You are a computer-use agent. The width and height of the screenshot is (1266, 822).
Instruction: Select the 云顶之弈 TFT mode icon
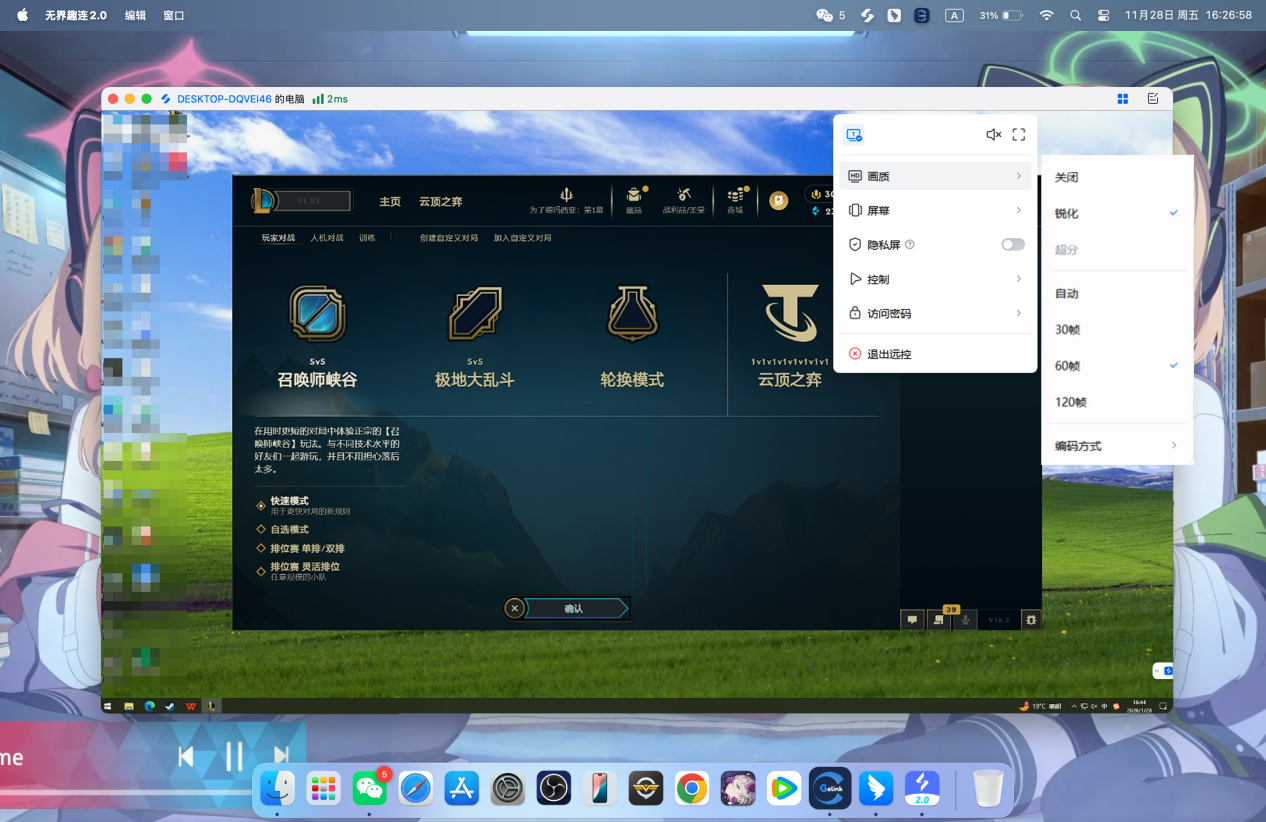[x=790, y=314]
